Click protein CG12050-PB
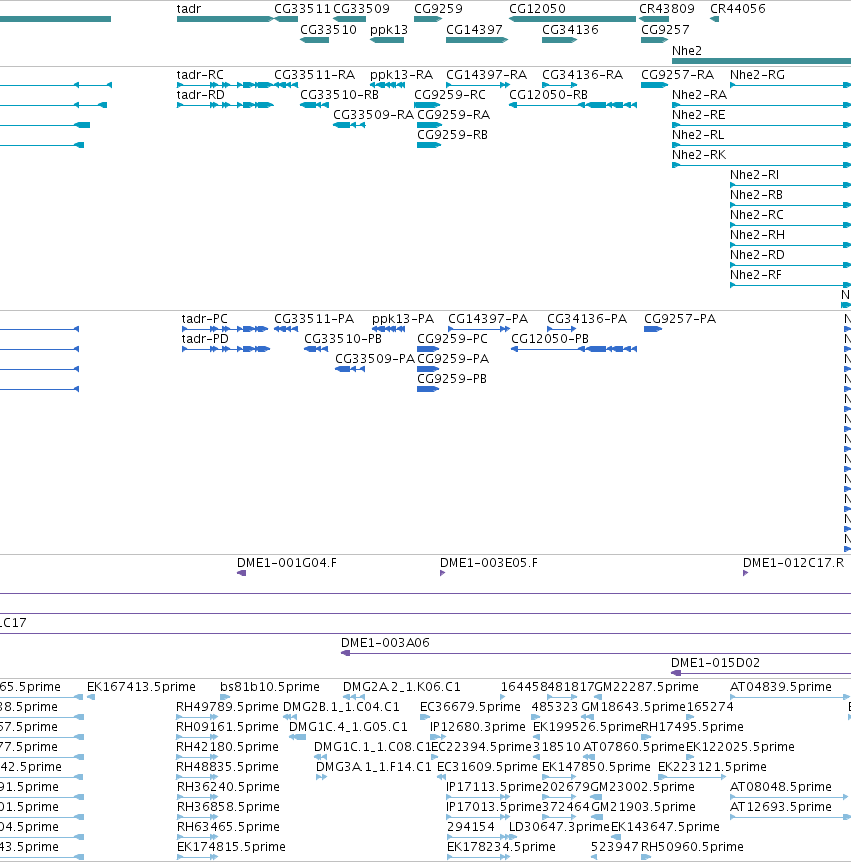The width and height of the screenshot is (851, 862). 550,339
